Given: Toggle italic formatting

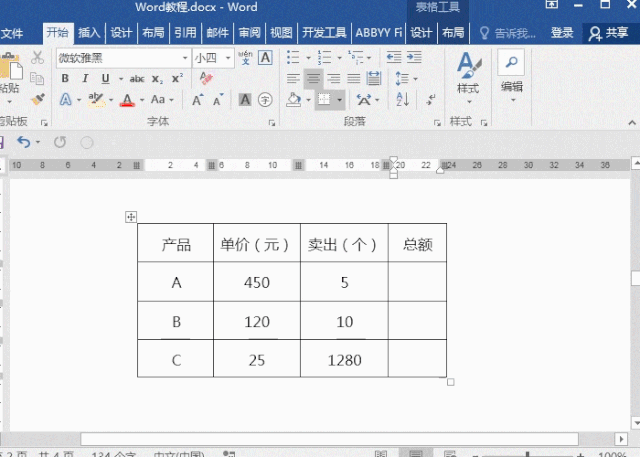Looking at the screenshot, I should [x=85, y=78].
